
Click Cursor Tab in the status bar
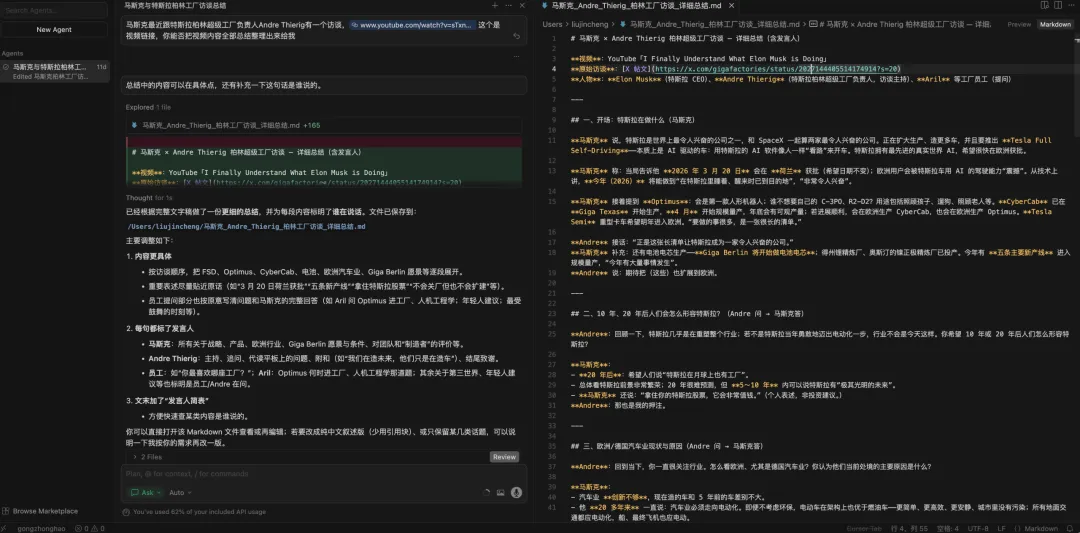(863, 528)
